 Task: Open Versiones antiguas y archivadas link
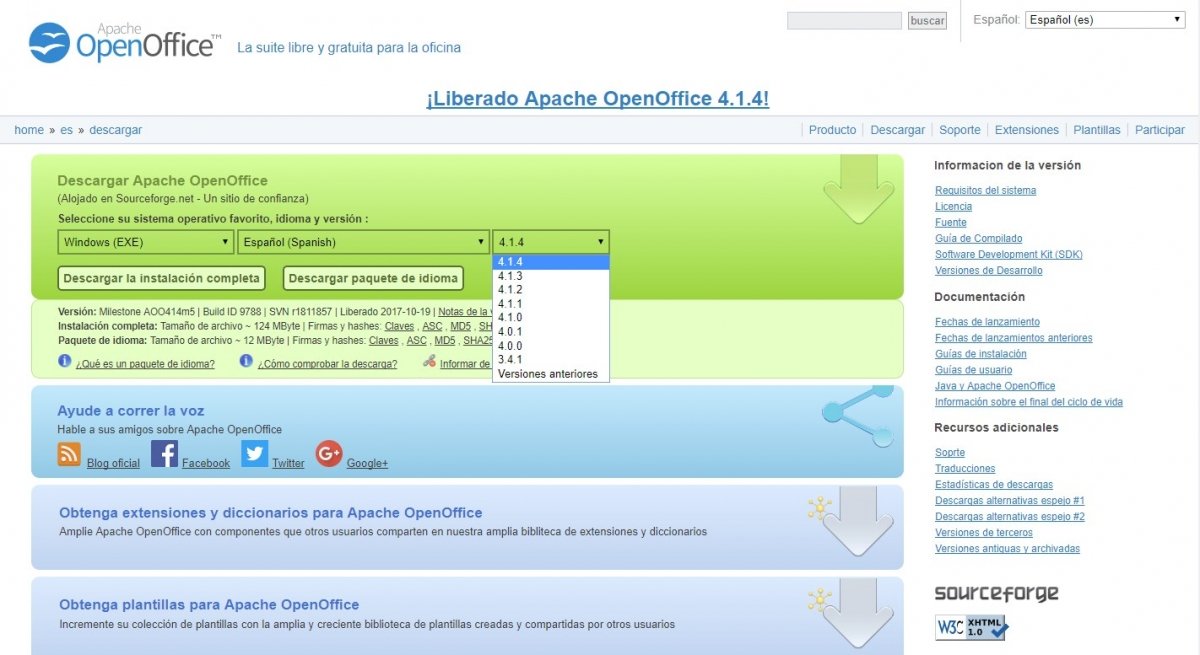(x=1007, y=548)
